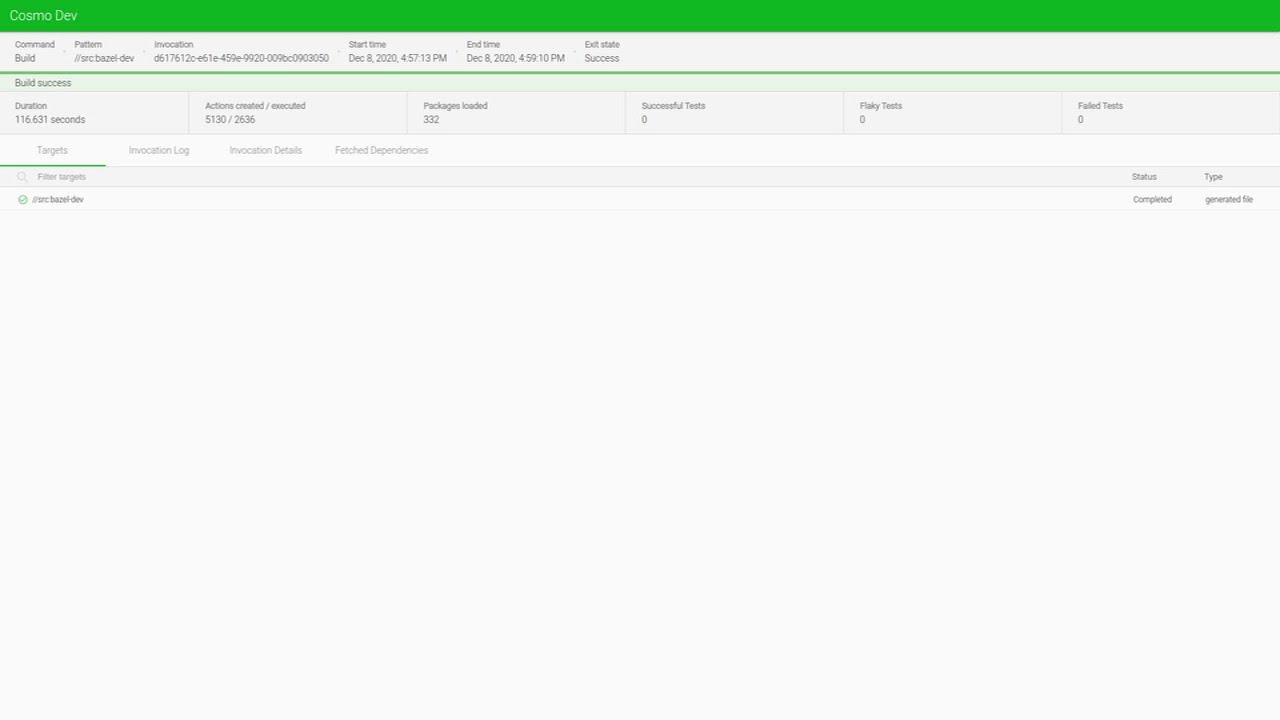Click the Build success status banner text
The image size is (1280, 720).
tap(43, 83)
